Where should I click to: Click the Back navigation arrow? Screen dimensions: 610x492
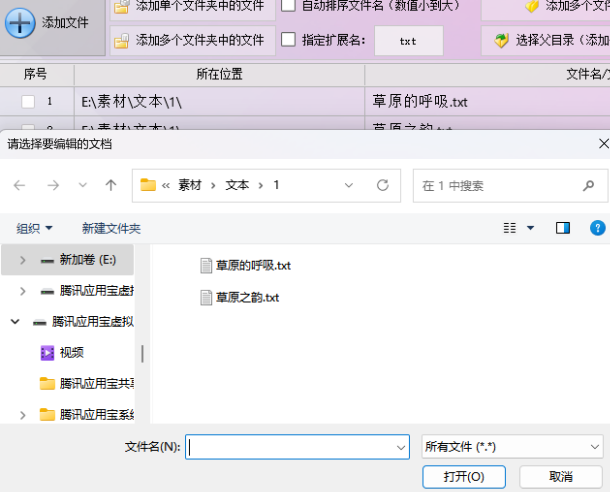pos(20,185)
